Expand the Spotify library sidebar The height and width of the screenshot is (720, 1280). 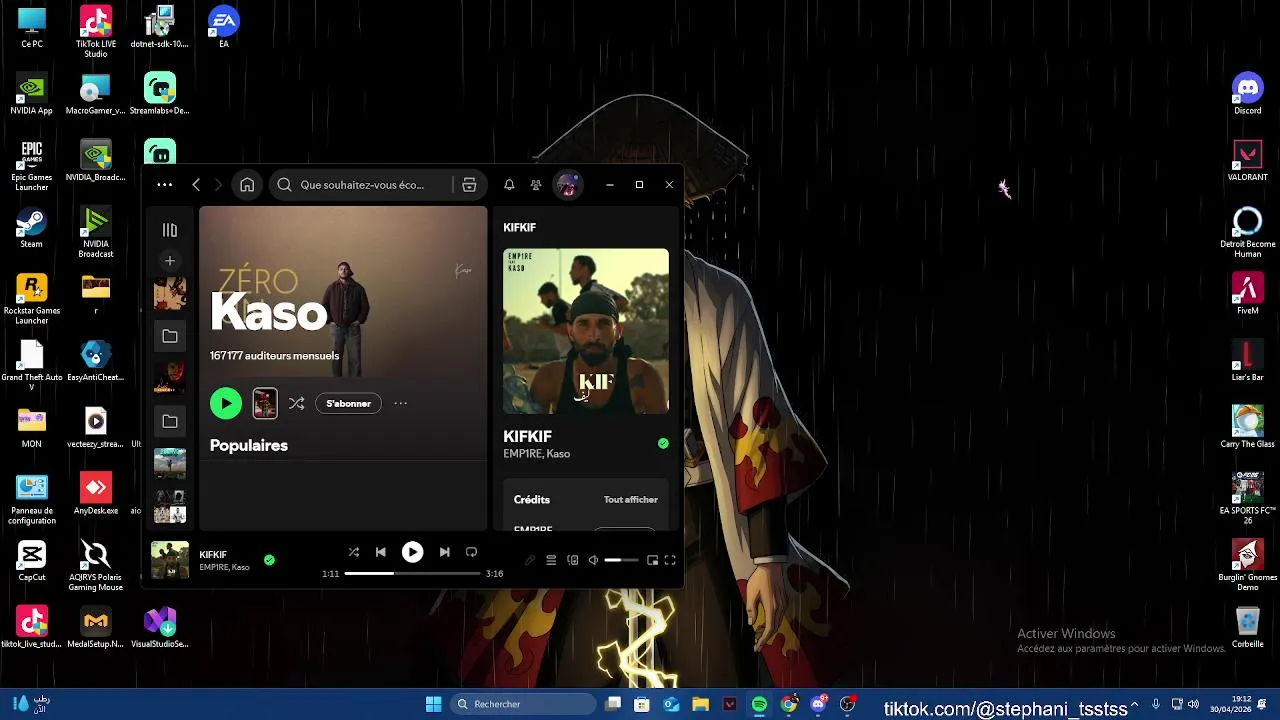click(x=170, y=230)
